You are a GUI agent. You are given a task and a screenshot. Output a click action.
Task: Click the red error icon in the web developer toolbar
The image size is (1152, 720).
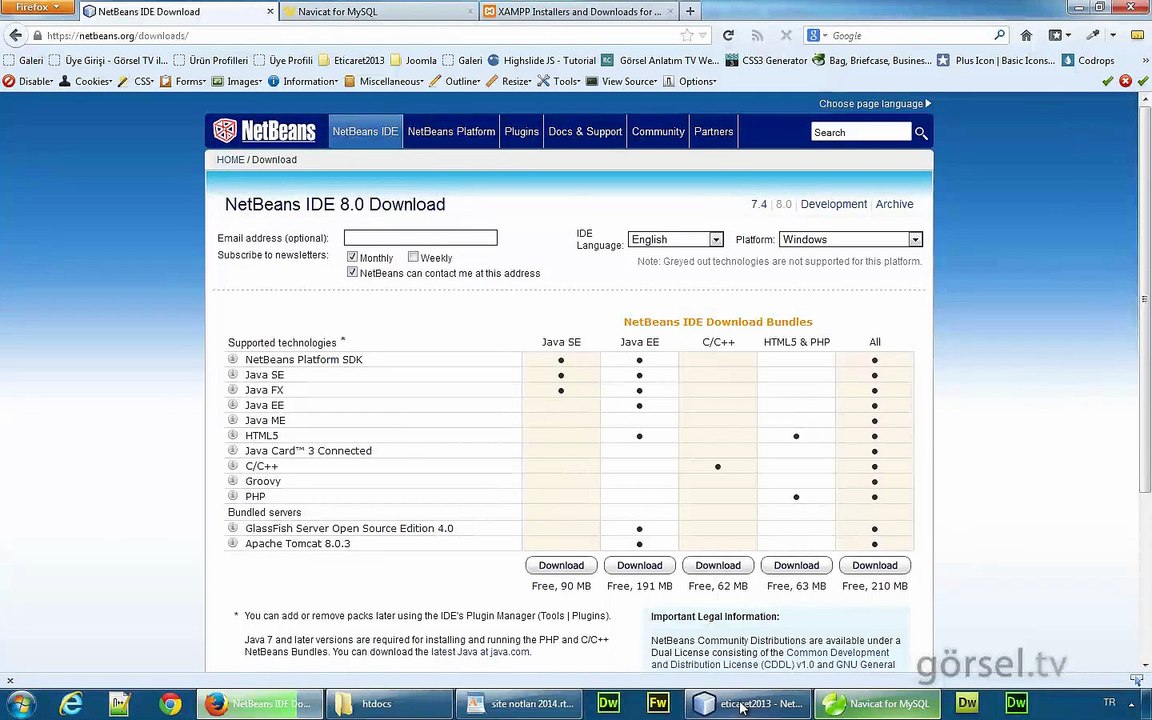(x=1125, y=82)
